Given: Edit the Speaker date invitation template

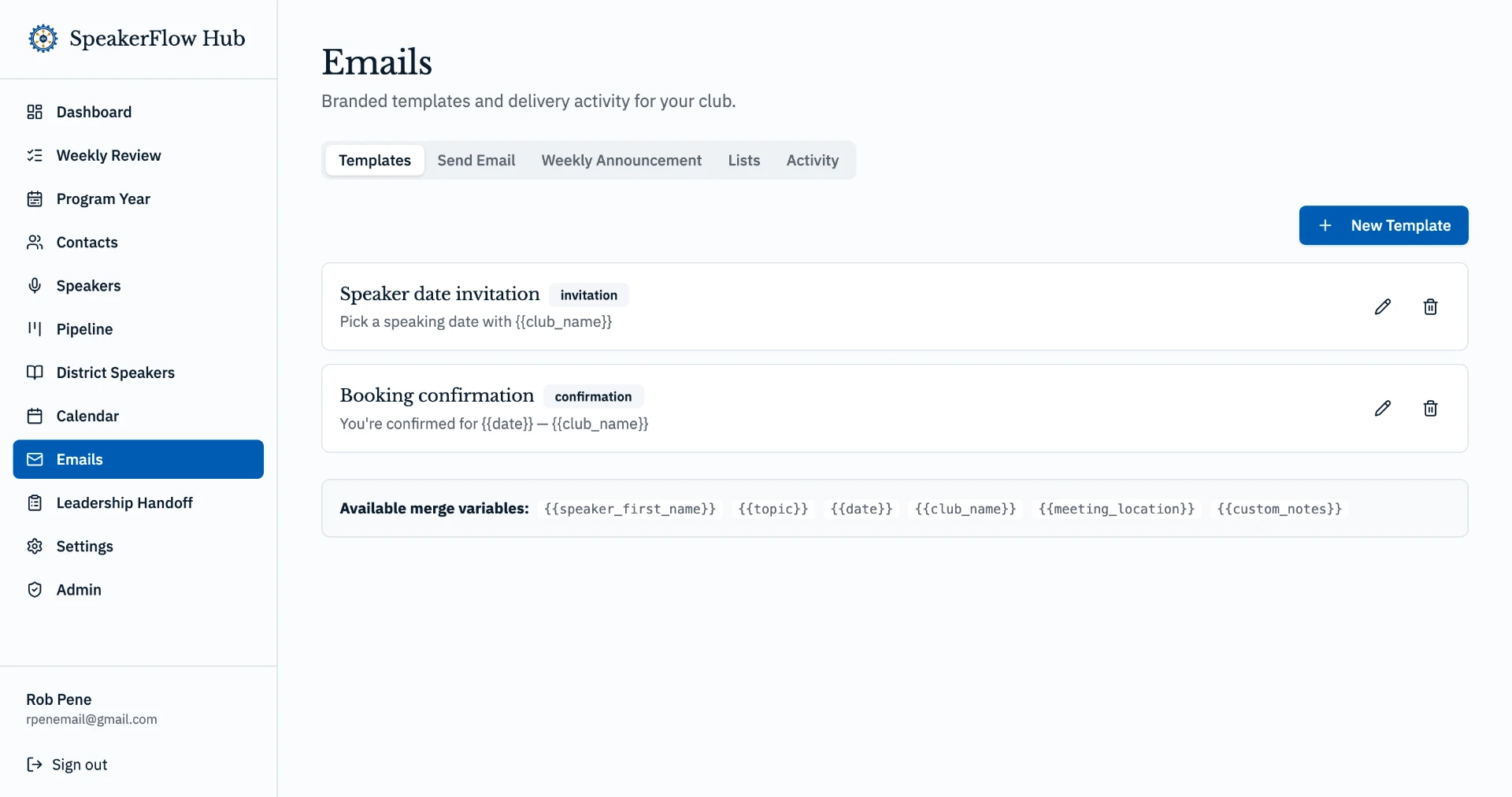Looking at the screenshot, I should click(x=1383, y=306).
